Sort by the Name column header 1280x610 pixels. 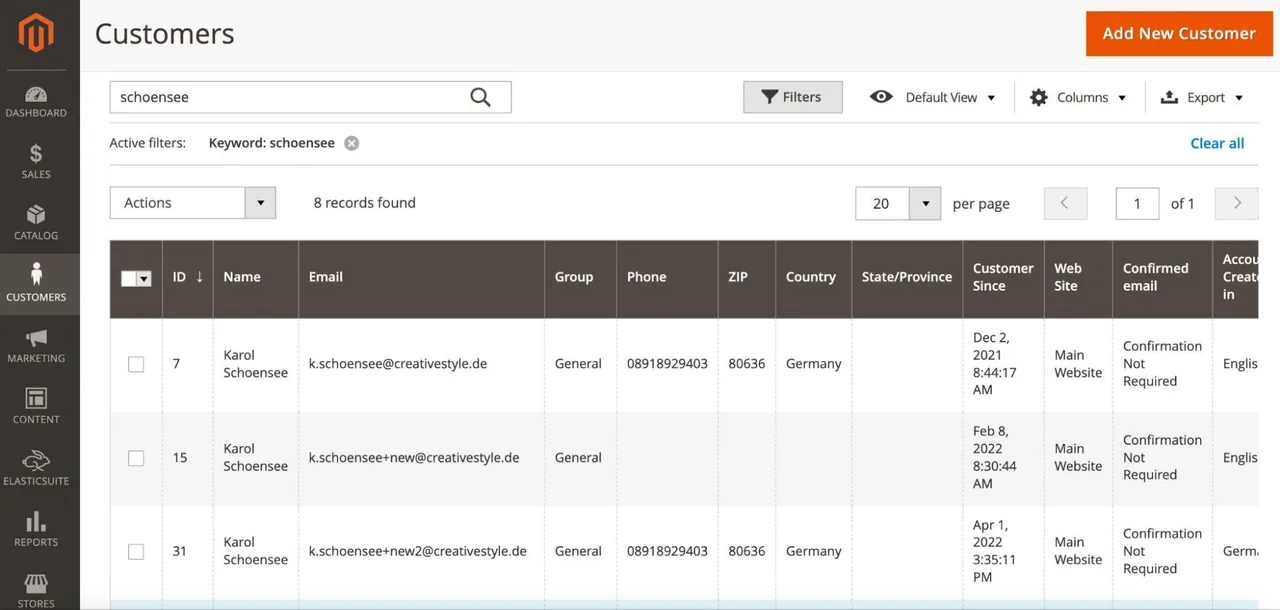tap(256, 277)
